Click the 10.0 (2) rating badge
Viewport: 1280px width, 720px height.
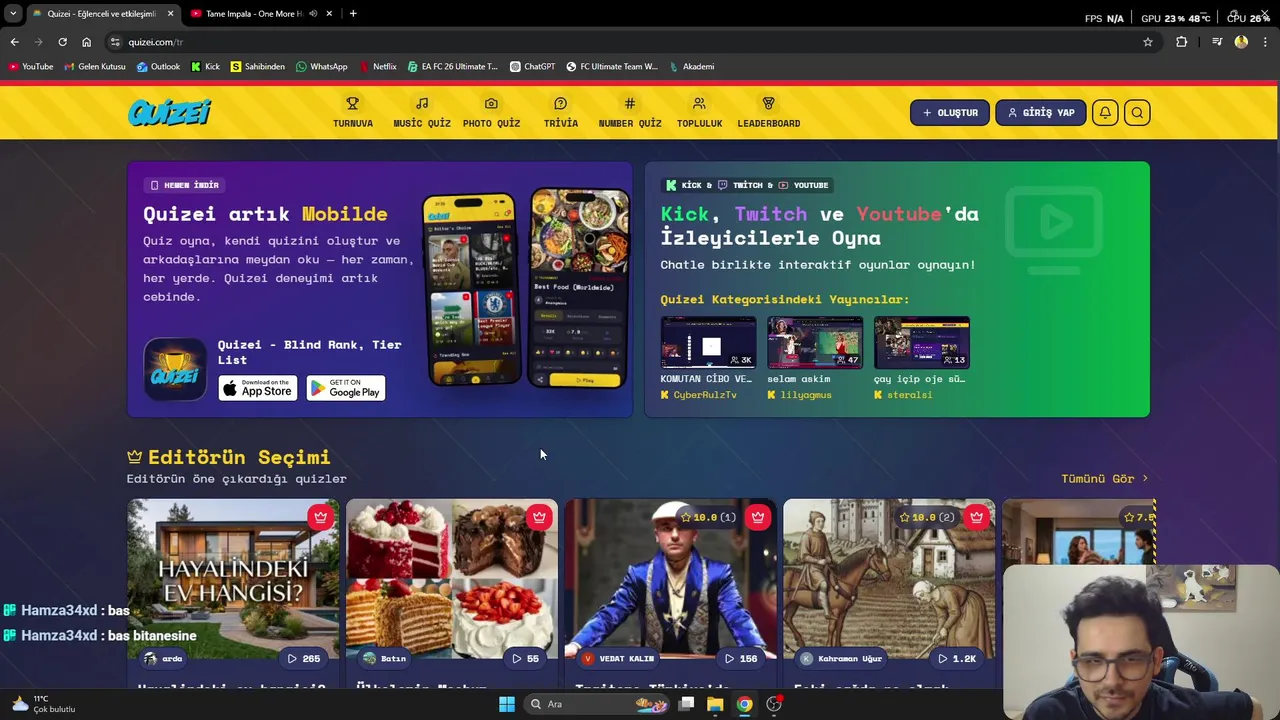pyautogui.click(x=927, y=517)
